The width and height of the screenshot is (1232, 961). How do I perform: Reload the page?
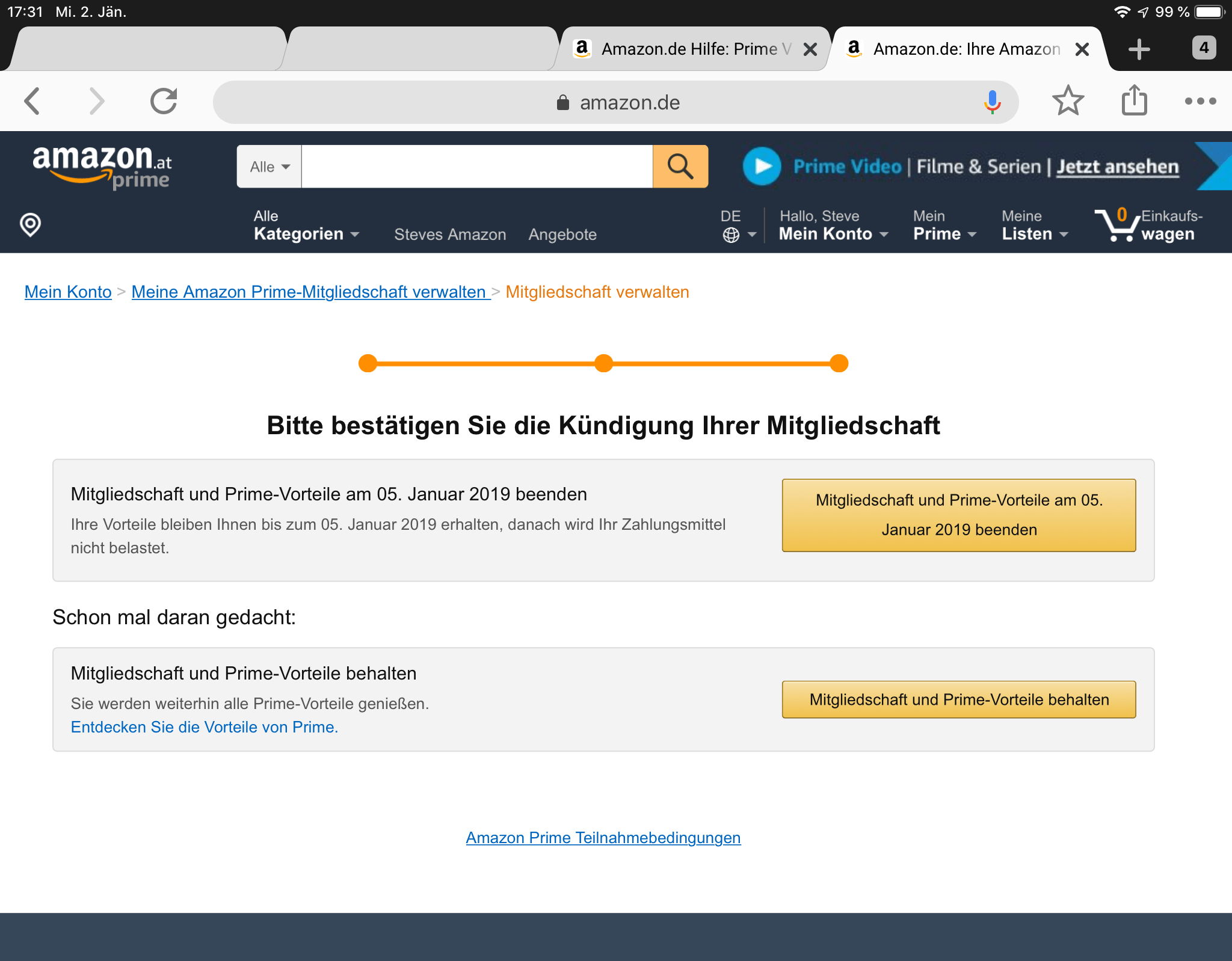(x=164, y=101)
